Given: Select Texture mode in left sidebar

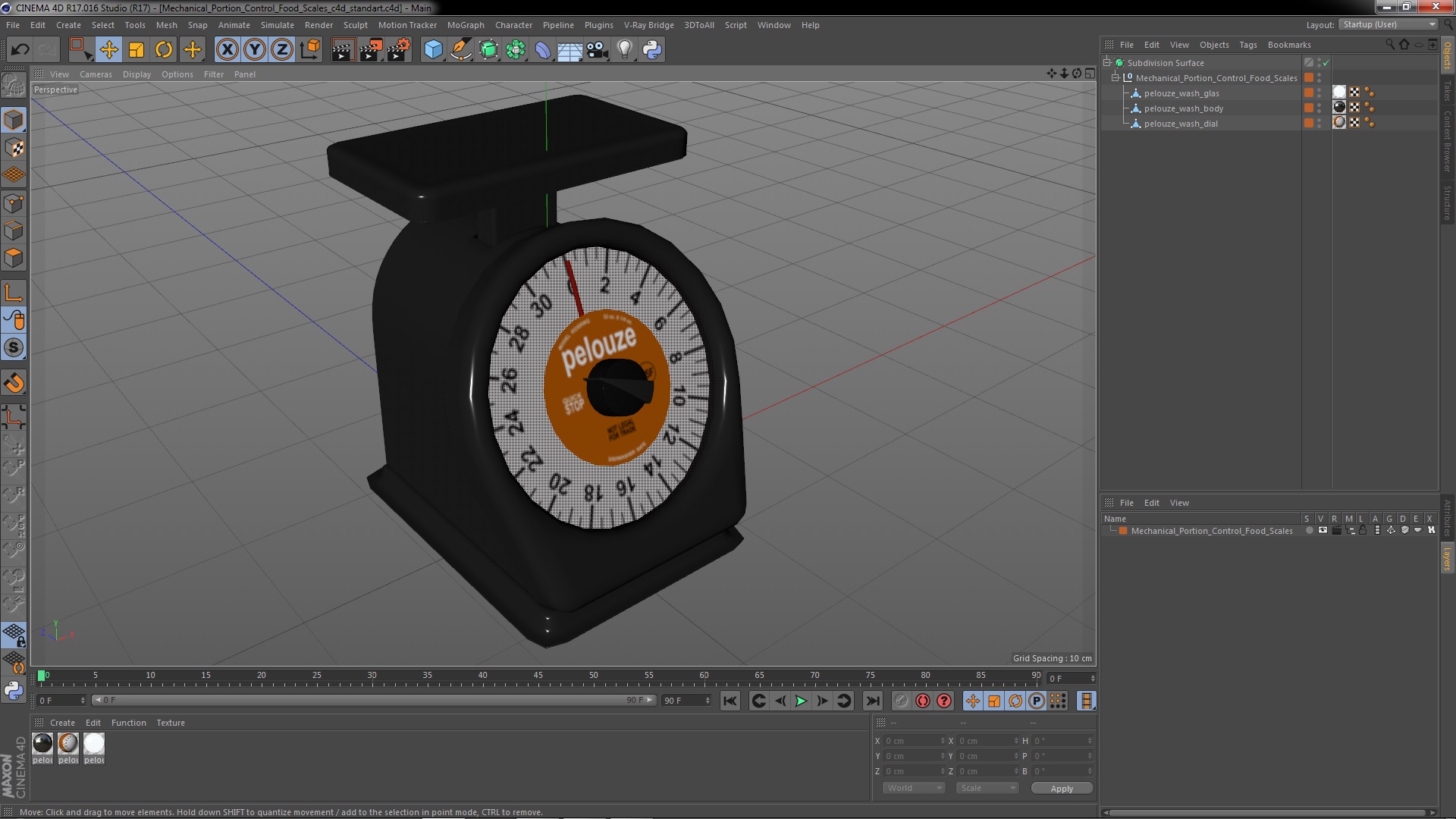Looking at the screenshot, I should tap(14, 148).
